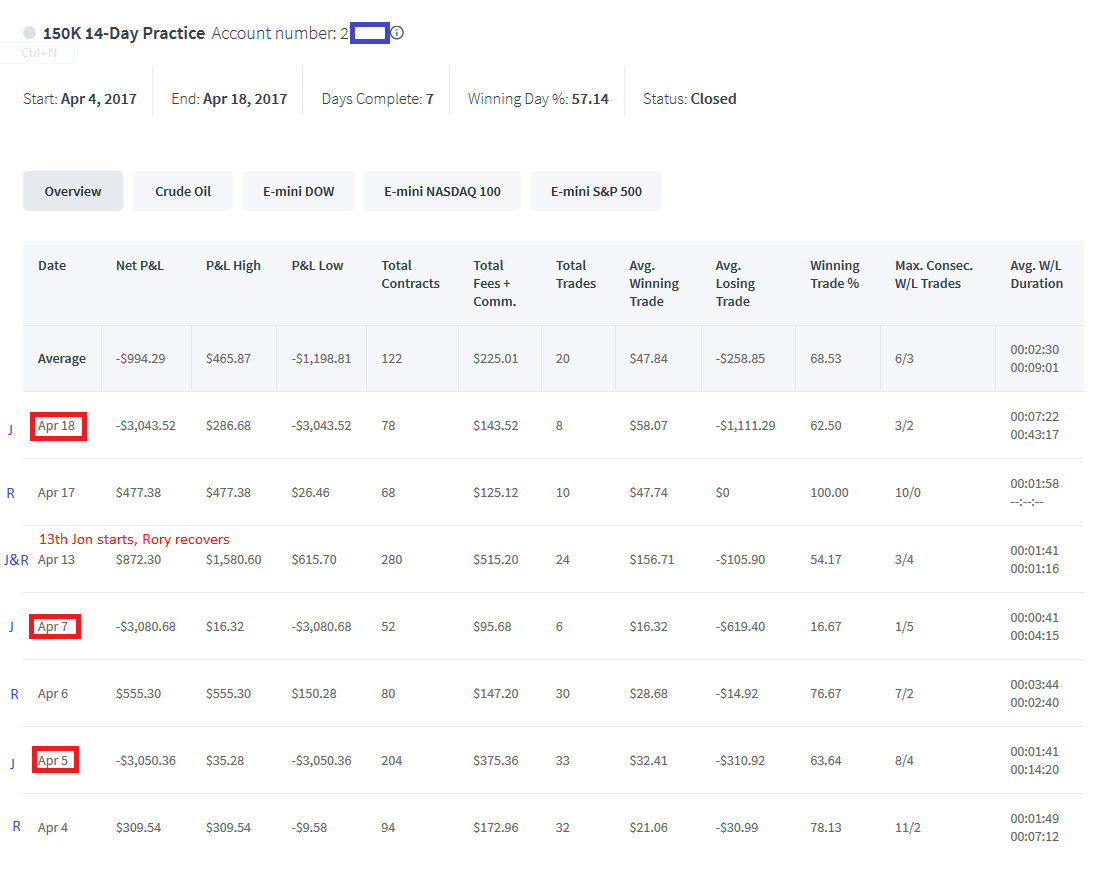Image resolution: width=1105 pixels, height=882 pixels.
Task: Click total contracts value 280
Action: pos(392,559)
